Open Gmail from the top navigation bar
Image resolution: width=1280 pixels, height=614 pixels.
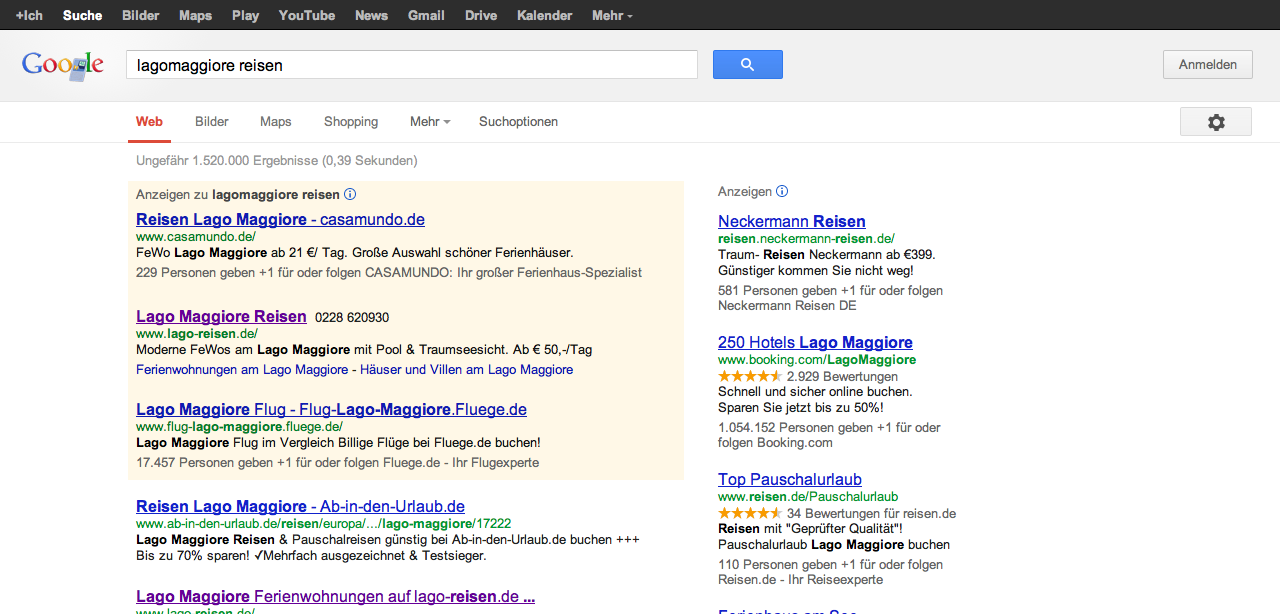pos(426,15)
